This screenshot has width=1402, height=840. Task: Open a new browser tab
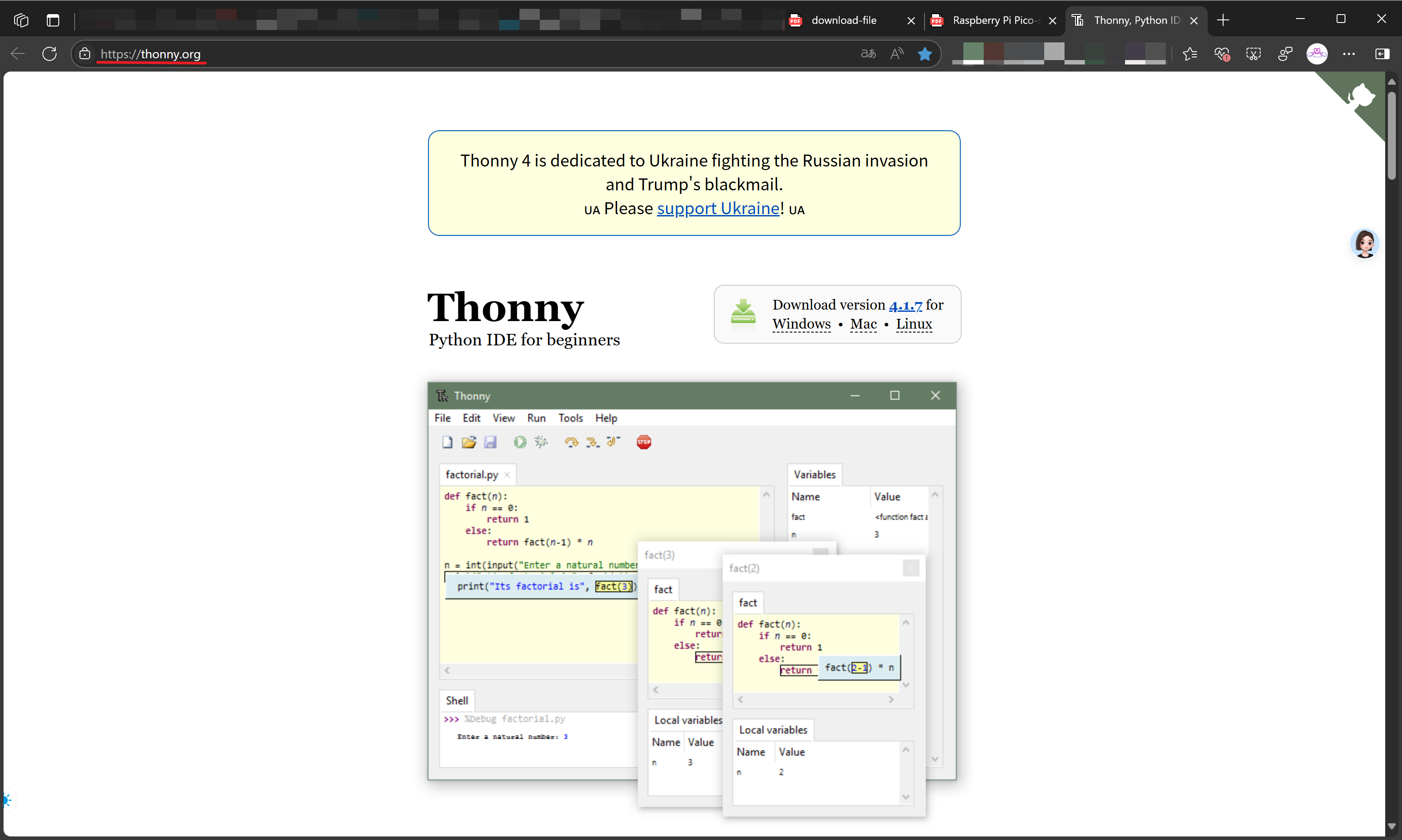pyautogui.click(x=1223, y=20)
